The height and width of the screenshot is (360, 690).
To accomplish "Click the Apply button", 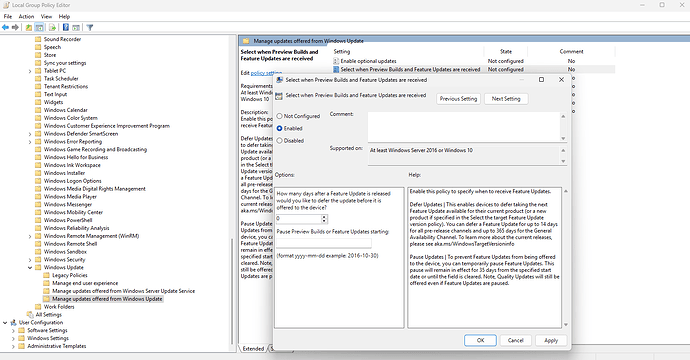I will 551,340.
